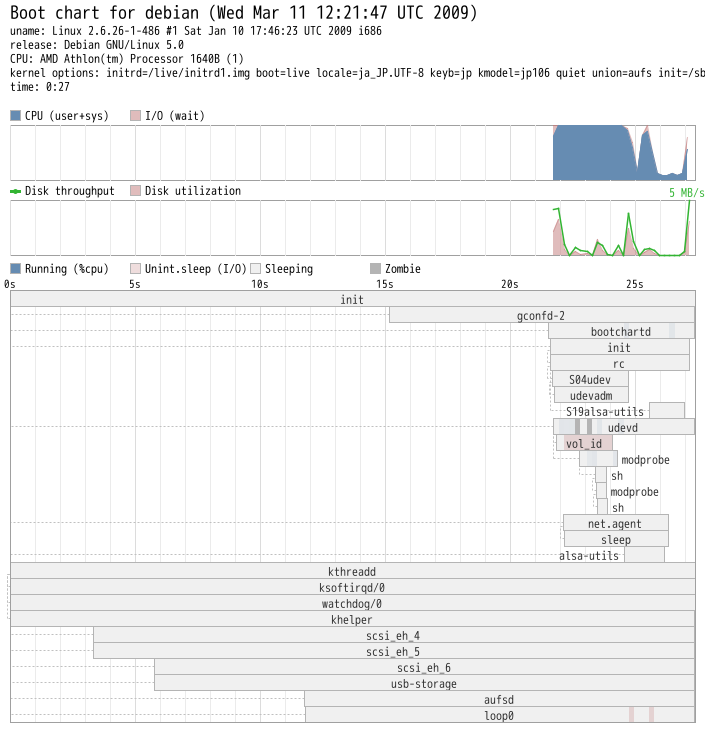Click the CPU AMD Athlon Processor line
705x732 pixels.
(x=127, y=59)
